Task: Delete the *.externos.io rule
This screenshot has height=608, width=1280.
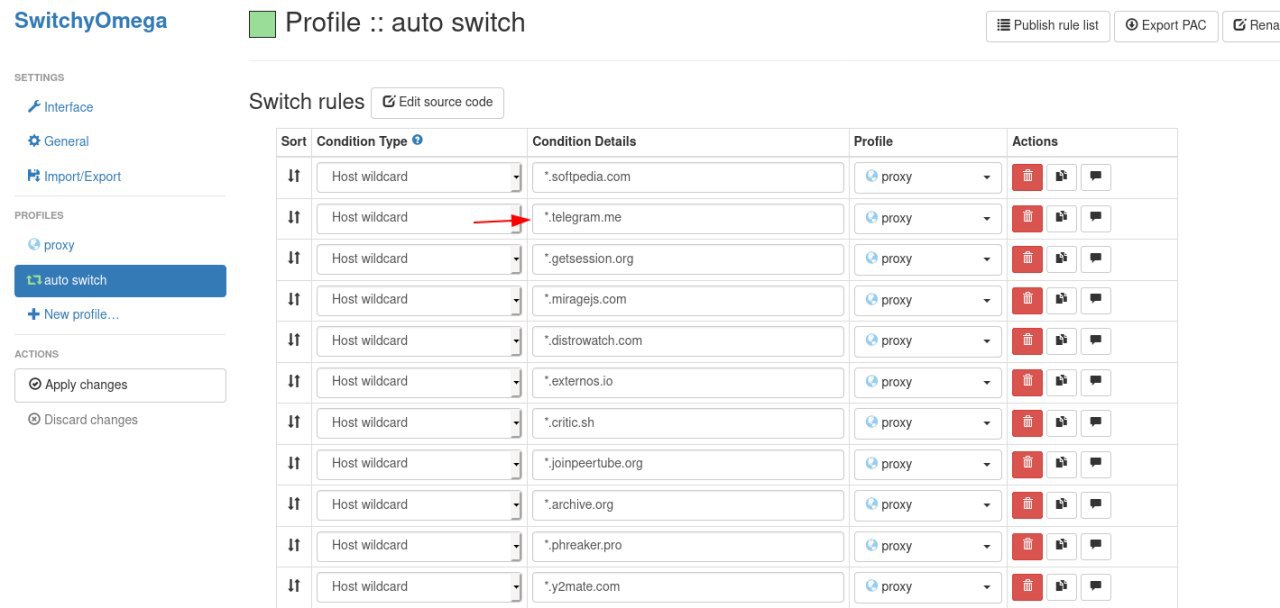Action: [x=1027, y=382]
